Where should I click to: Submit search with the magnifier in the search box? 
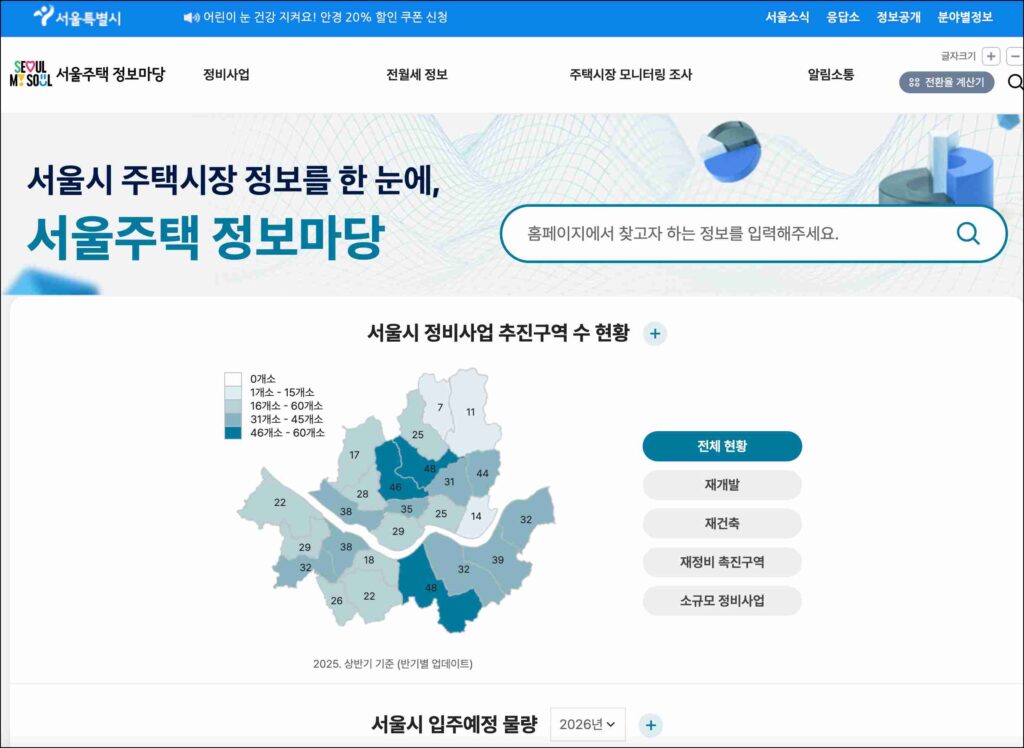click(x=968, y=233)
